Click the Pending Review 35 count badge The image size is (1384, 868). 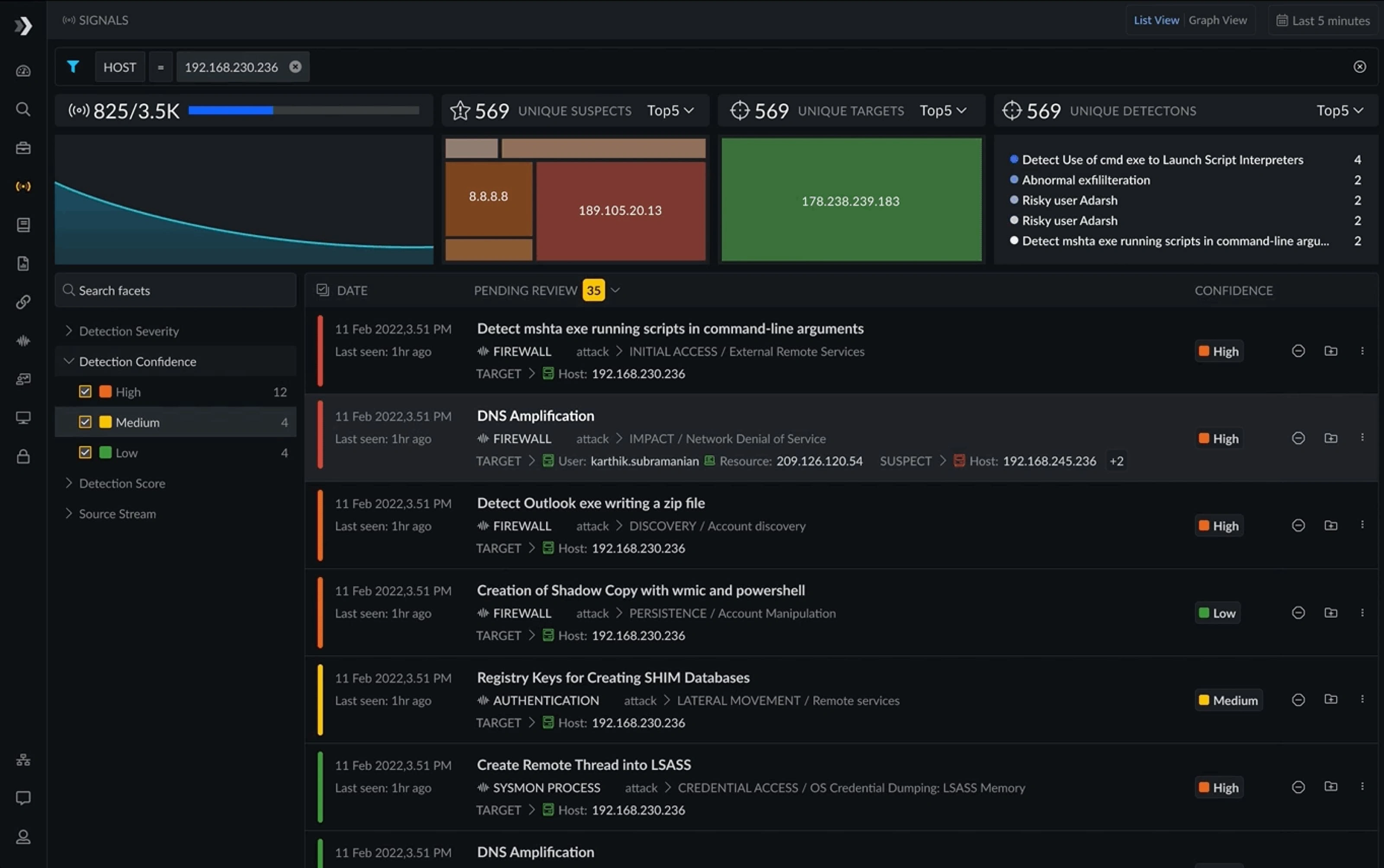coord(593,290)
